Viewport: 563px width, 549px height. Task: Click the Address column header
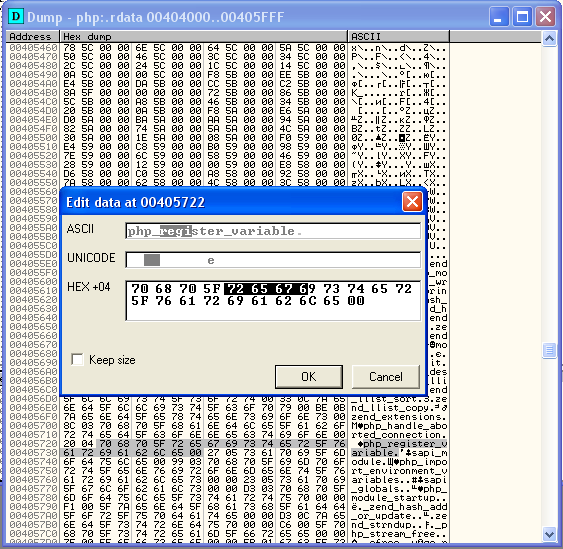click(x=33, y=37)
